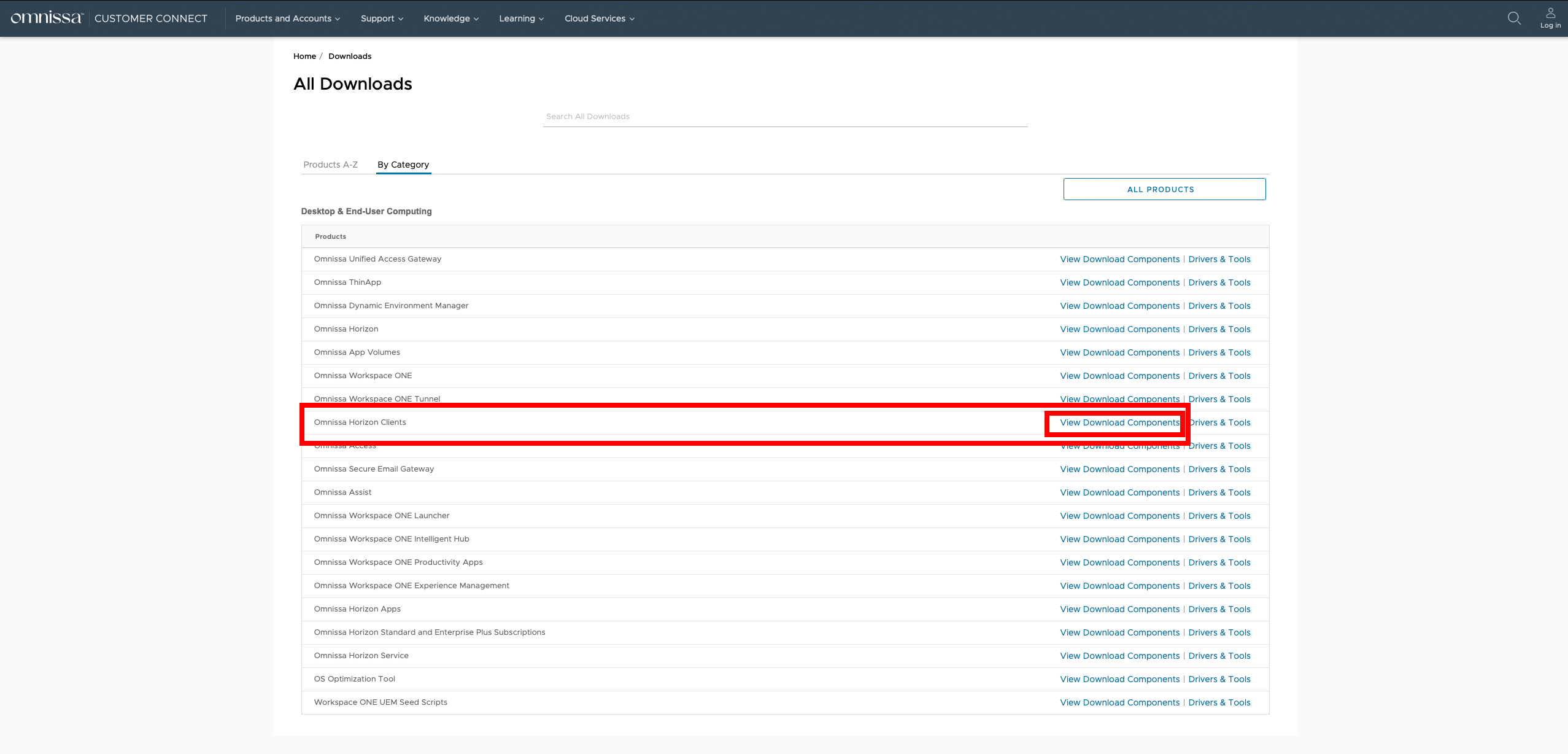This screenshot has width=1568, height=754.
Task: Switch to Products A-Z tab
Action: click(330, 165)
